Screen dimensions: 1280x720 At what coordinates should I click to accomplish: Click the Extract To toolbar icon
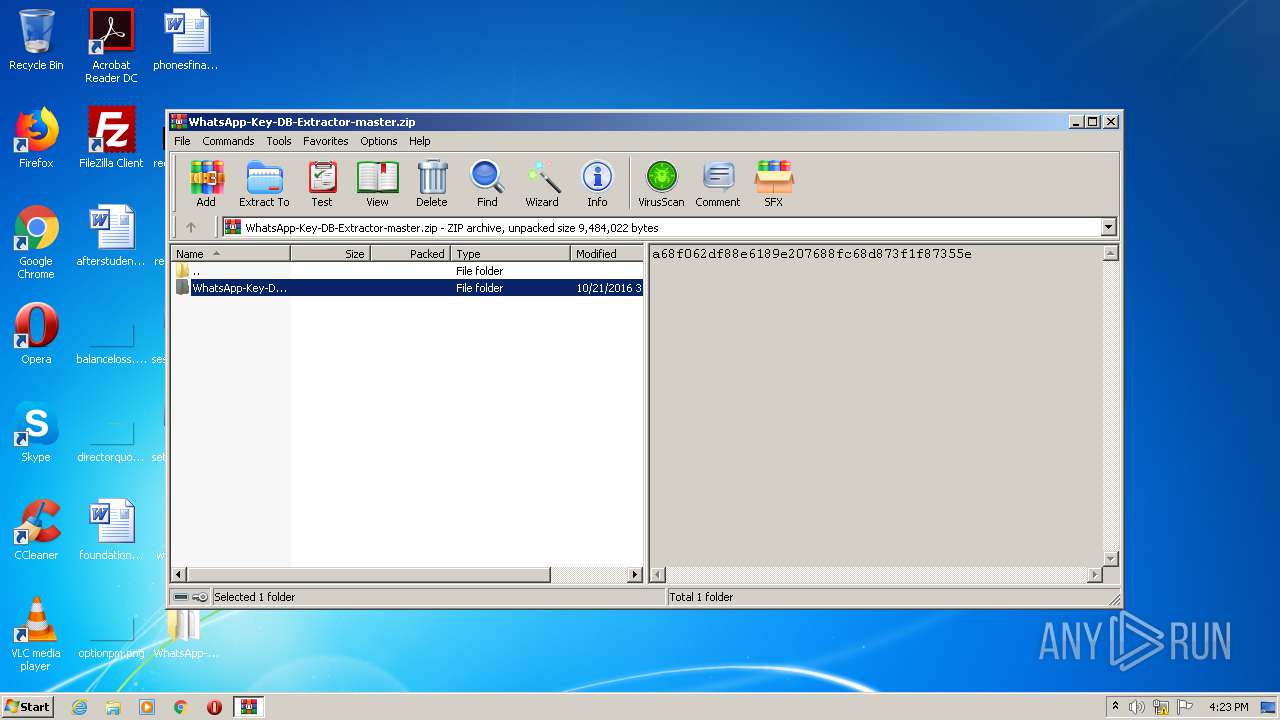click(x=264, y=184)
